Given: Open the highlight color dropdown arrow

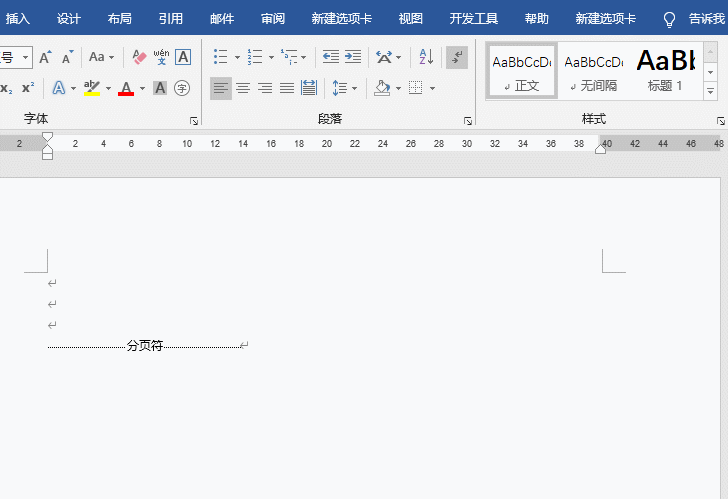Looking at the screenshot, I should [108, 88].
